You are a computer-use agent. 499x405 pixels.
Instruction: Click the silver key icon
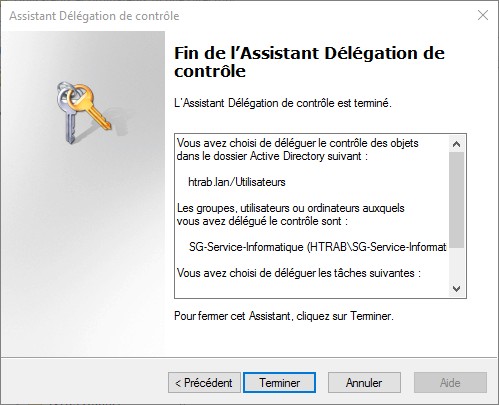click(68, 115)
